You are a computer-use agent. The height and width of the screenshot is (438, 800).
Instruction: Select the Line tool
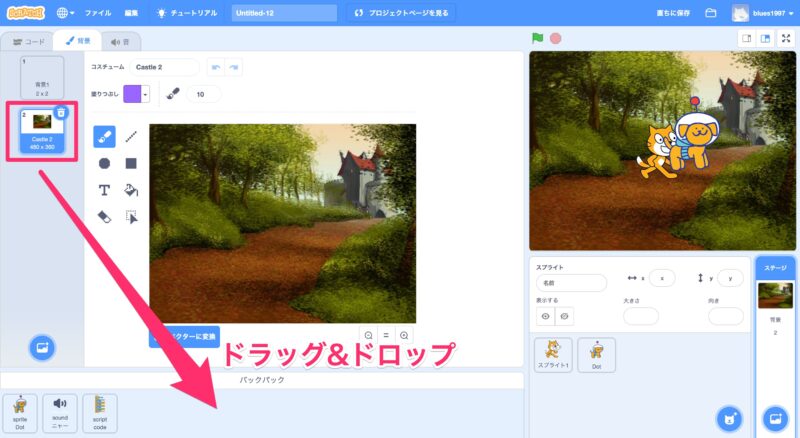tap(131, 138)
